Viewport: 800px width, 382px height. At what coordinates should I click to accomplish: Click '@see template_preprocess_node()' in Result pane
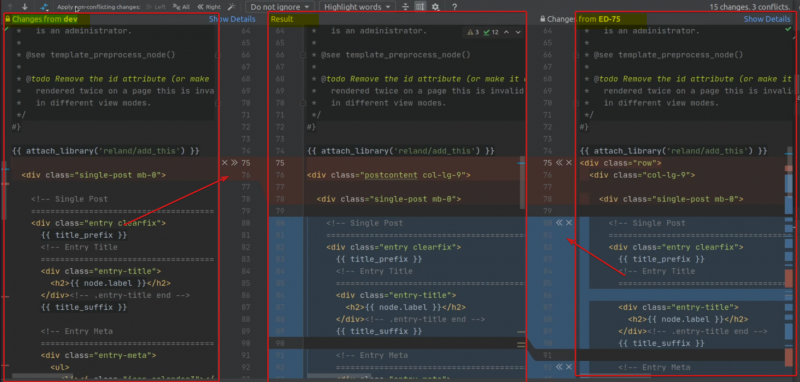[395, 55]
